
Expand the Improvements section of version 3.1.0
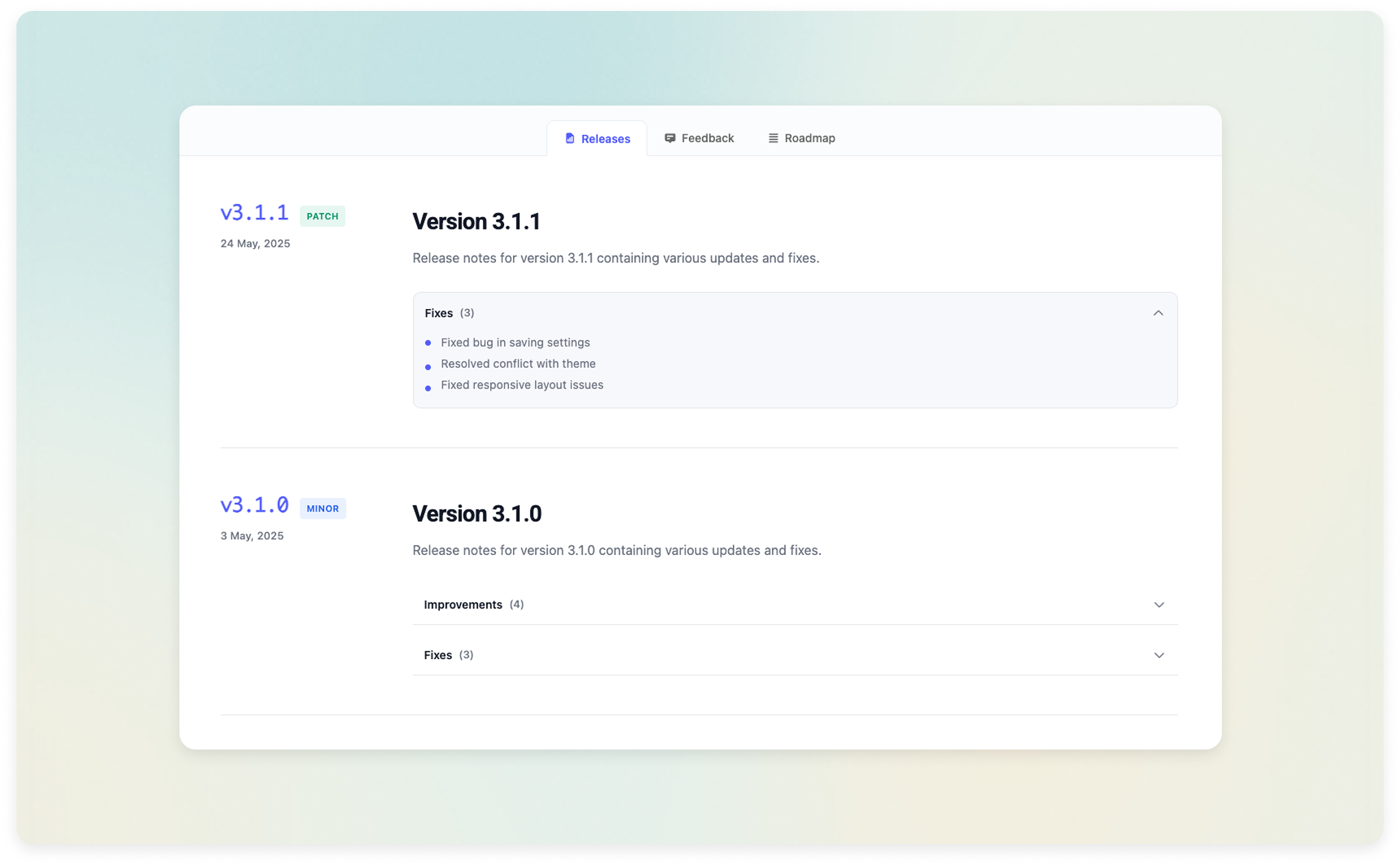click(x=1159, y=605)
